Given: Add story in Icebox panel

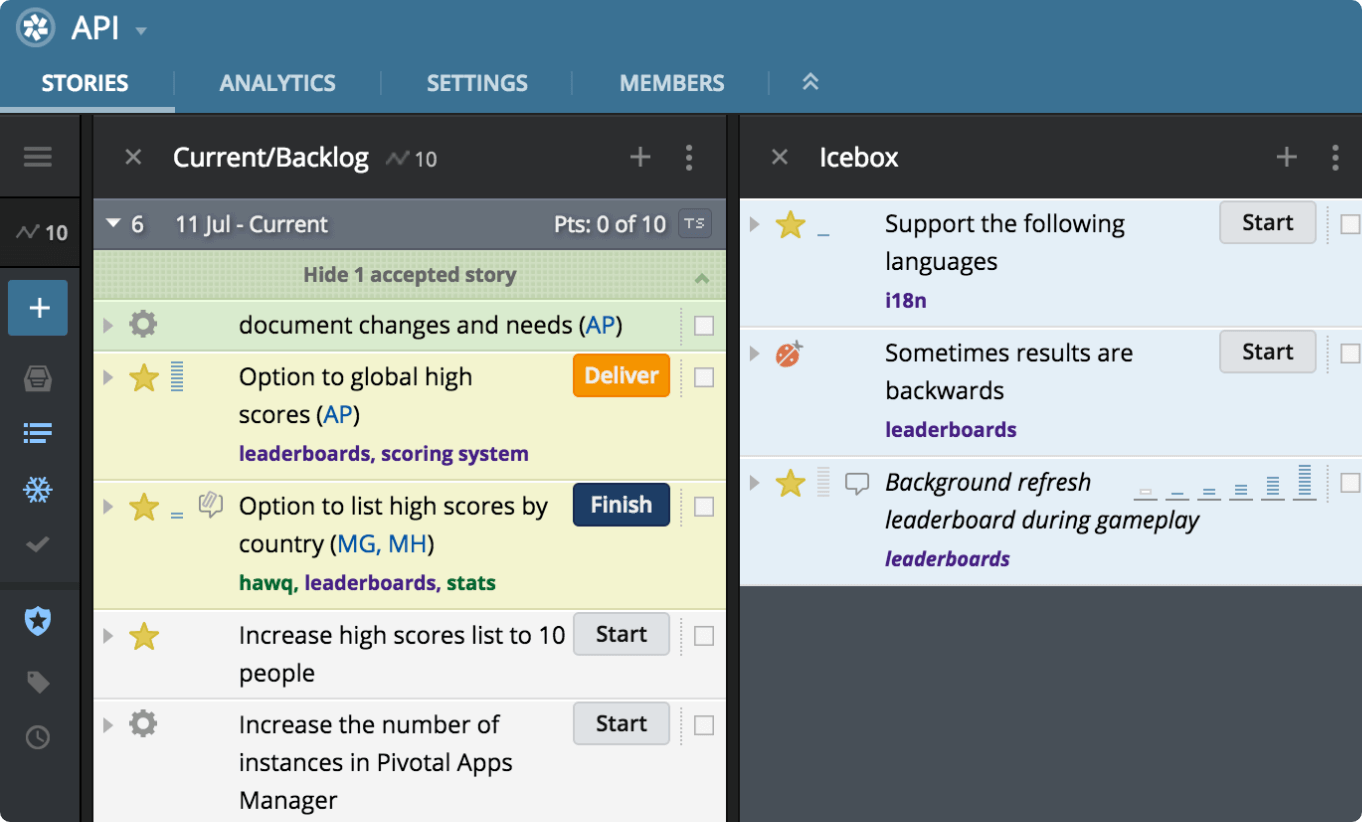Looking at the screenshot, I should (1287, 157).
